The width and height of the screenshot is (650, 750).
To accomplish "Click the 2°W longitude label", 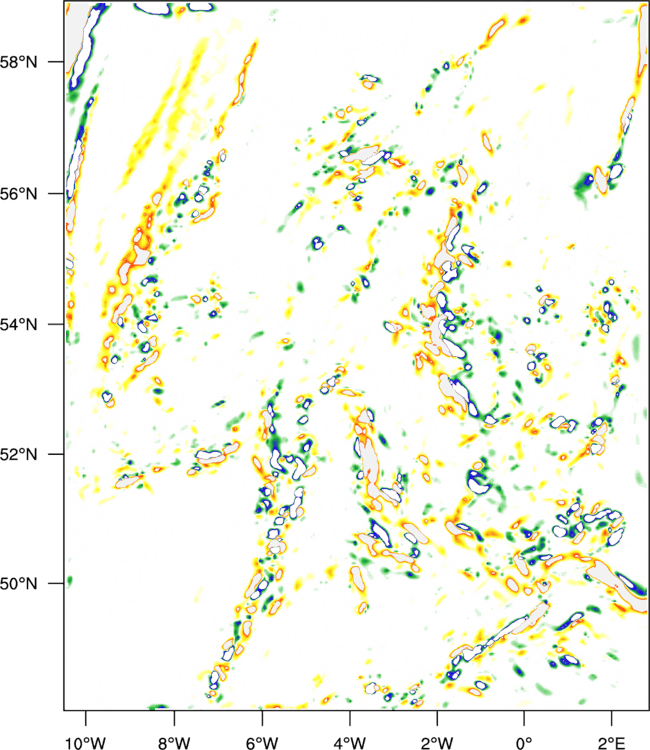I will (x=437, y=743).
